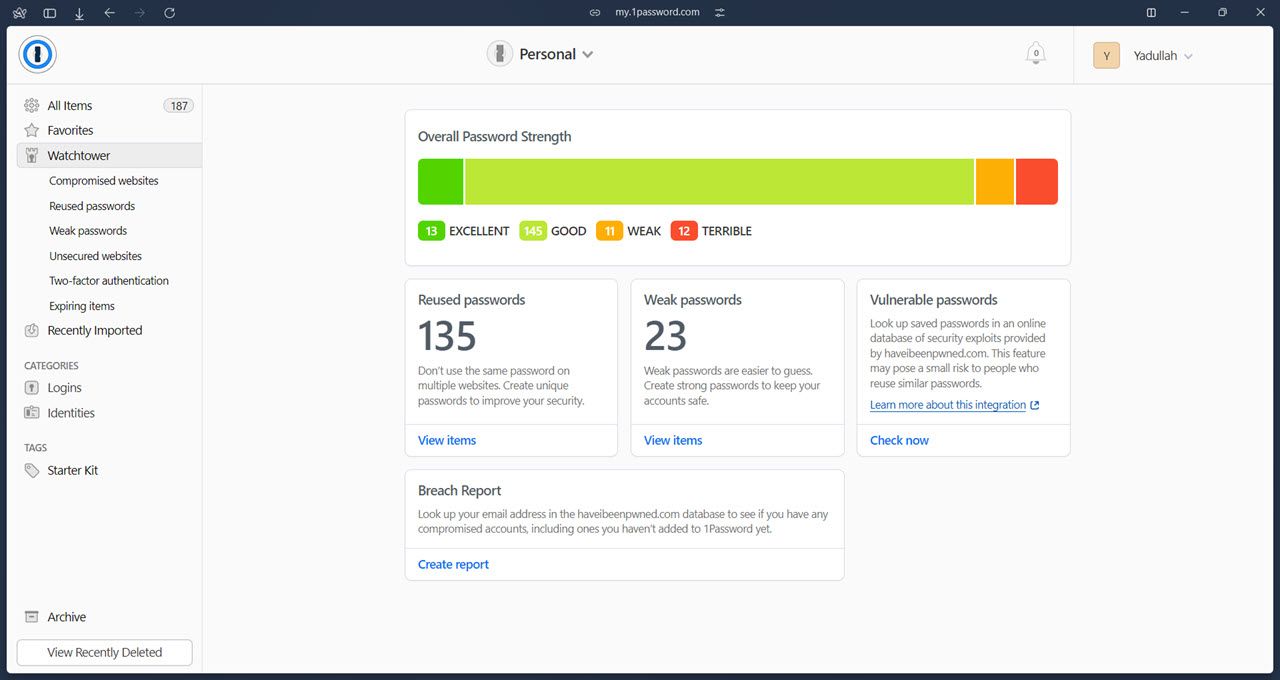This screenshot has height=680, width=1280.
Task: Open Favorites using the heart icon
Action: (x=31, y=130)
